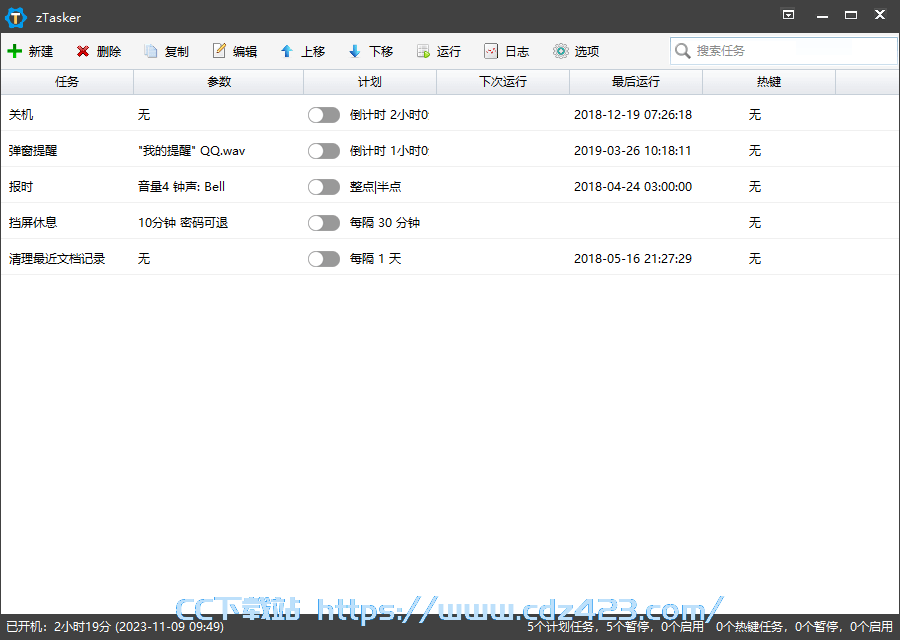
Task: Select the 挡屏休息 task name
Action: coord(33,223)
